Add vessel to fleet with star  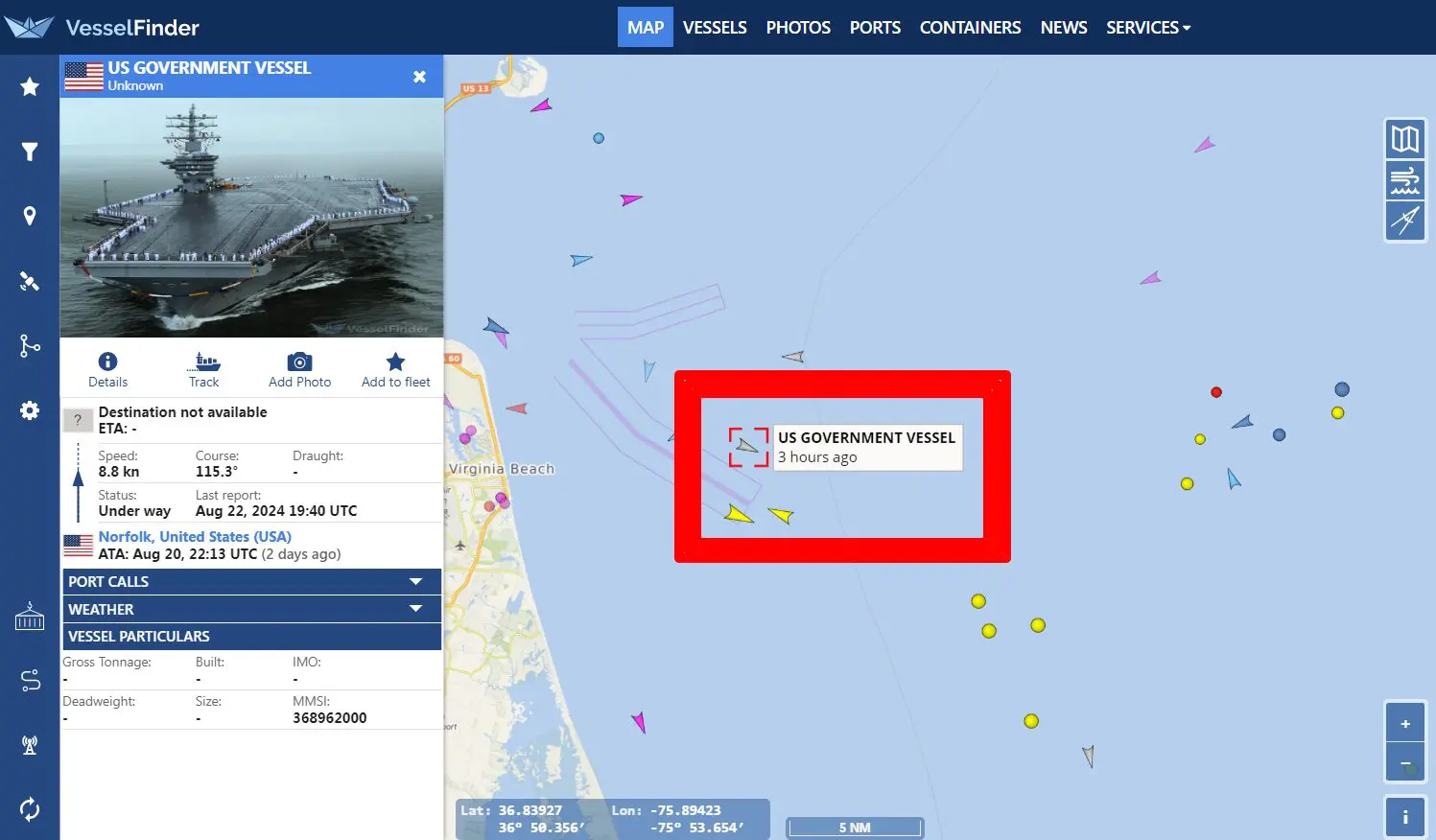click(x=395, y=362)
